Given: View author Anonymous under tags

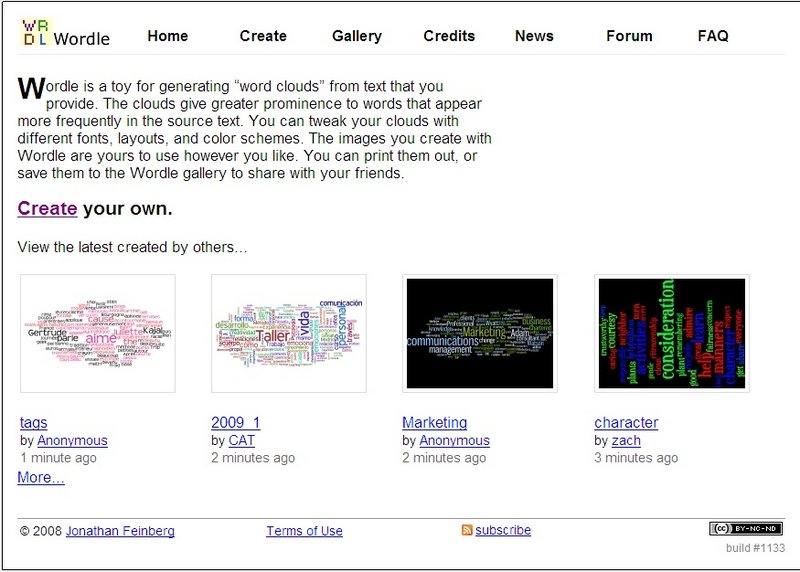Looking at the screenshot, I should (x=72, y=440).
